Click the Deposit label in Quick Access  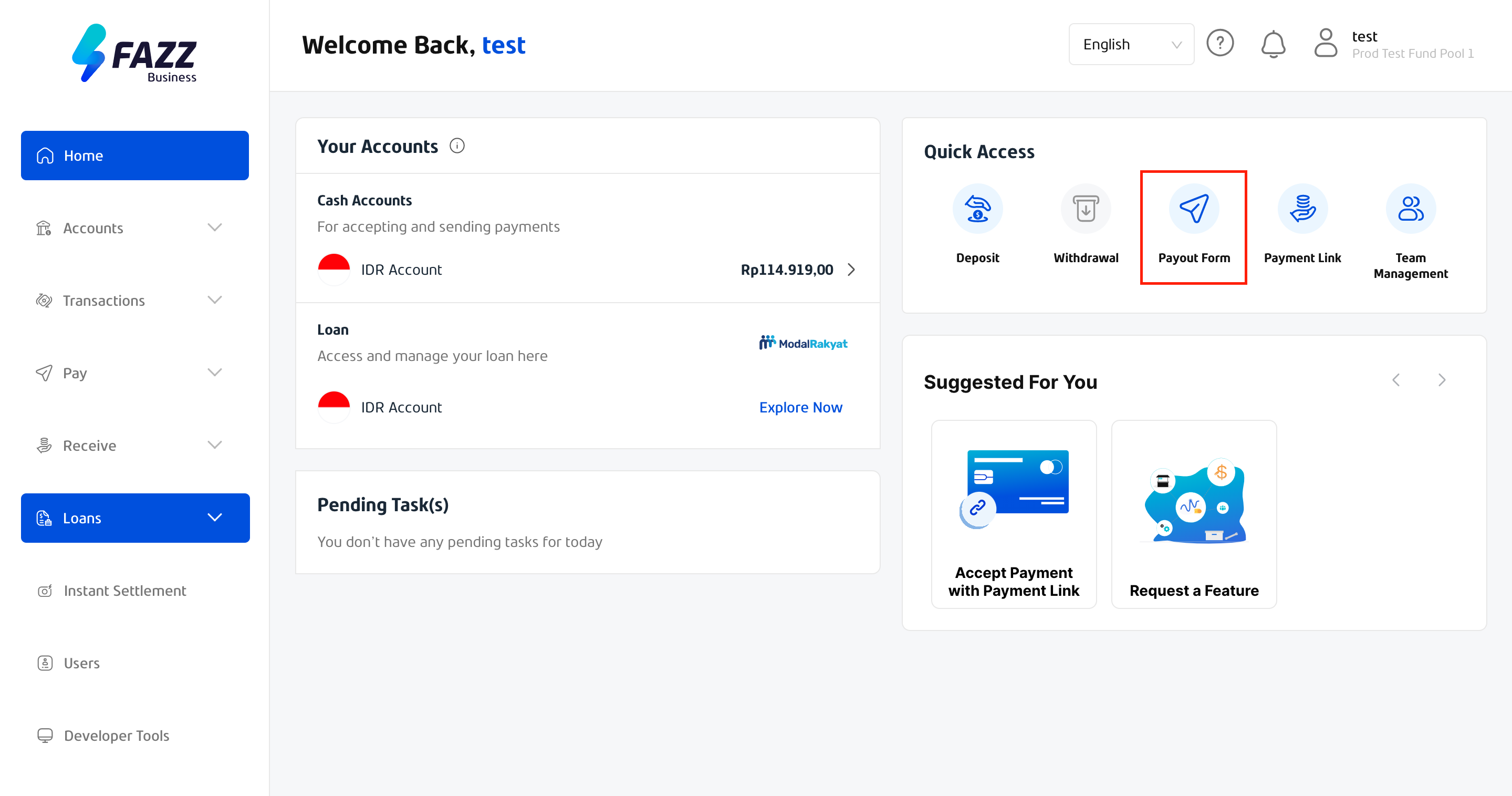(977, 257)
